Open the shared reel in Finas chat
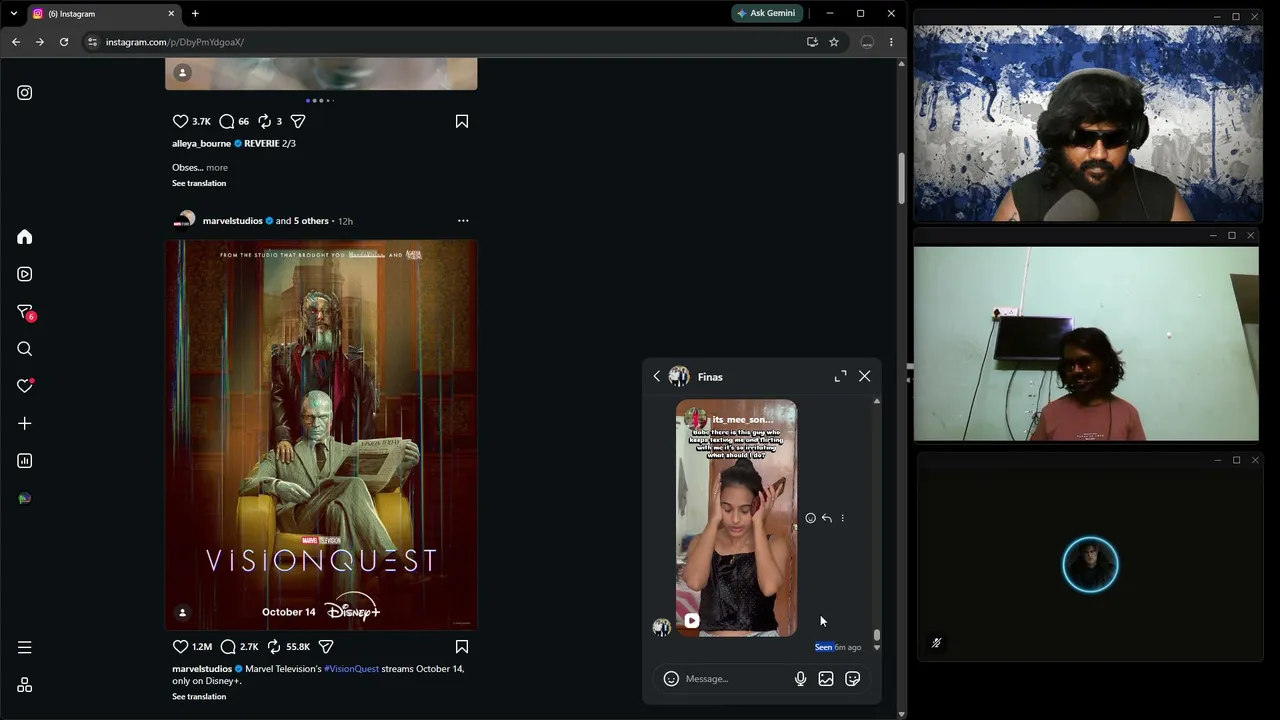Viewport: 1280px width, 720px height. point(737,518)
